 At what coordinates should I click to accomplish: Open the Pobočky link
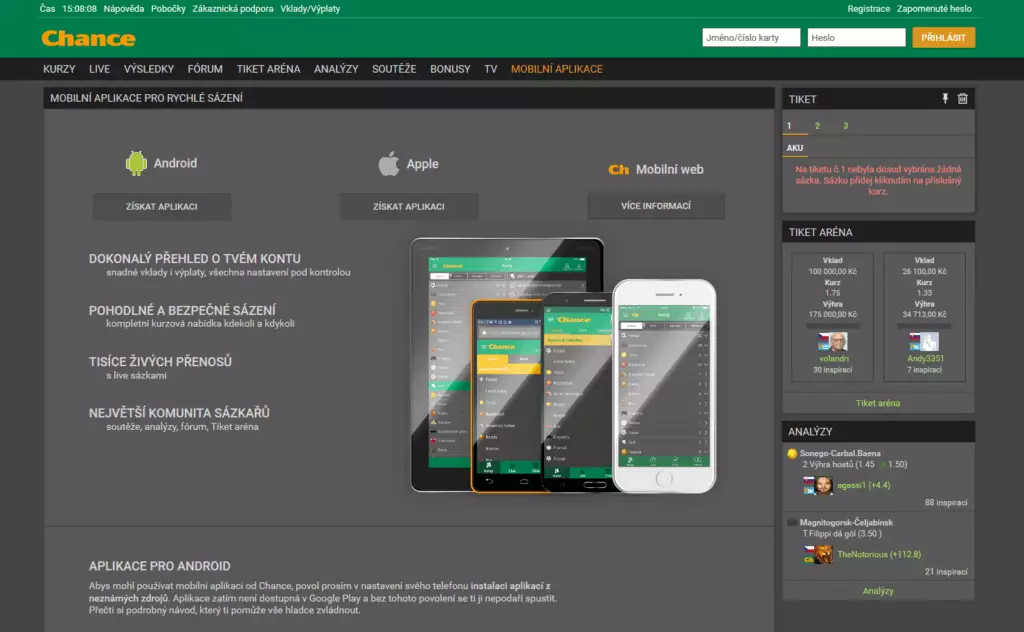[x=168, y=9]
